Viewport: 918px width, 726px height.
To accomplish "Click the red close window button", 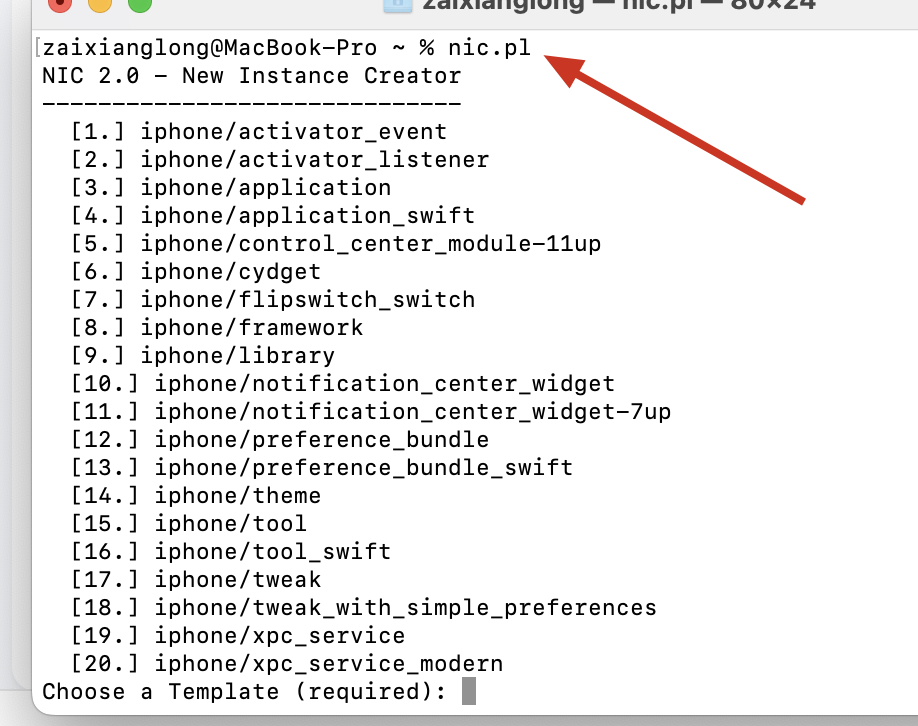I will click(60, 3).
